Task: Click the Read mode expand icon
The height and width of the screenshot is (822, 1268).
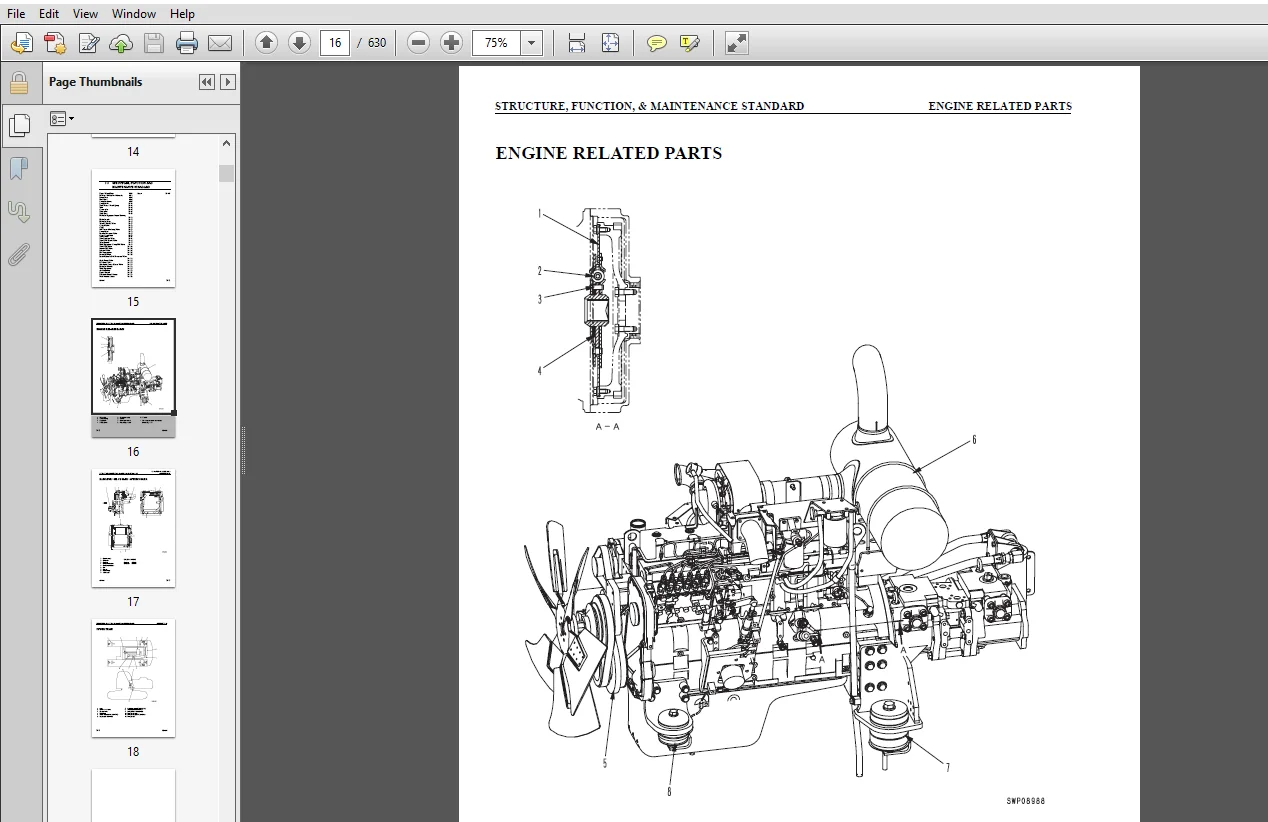Action: pos(737,43)
